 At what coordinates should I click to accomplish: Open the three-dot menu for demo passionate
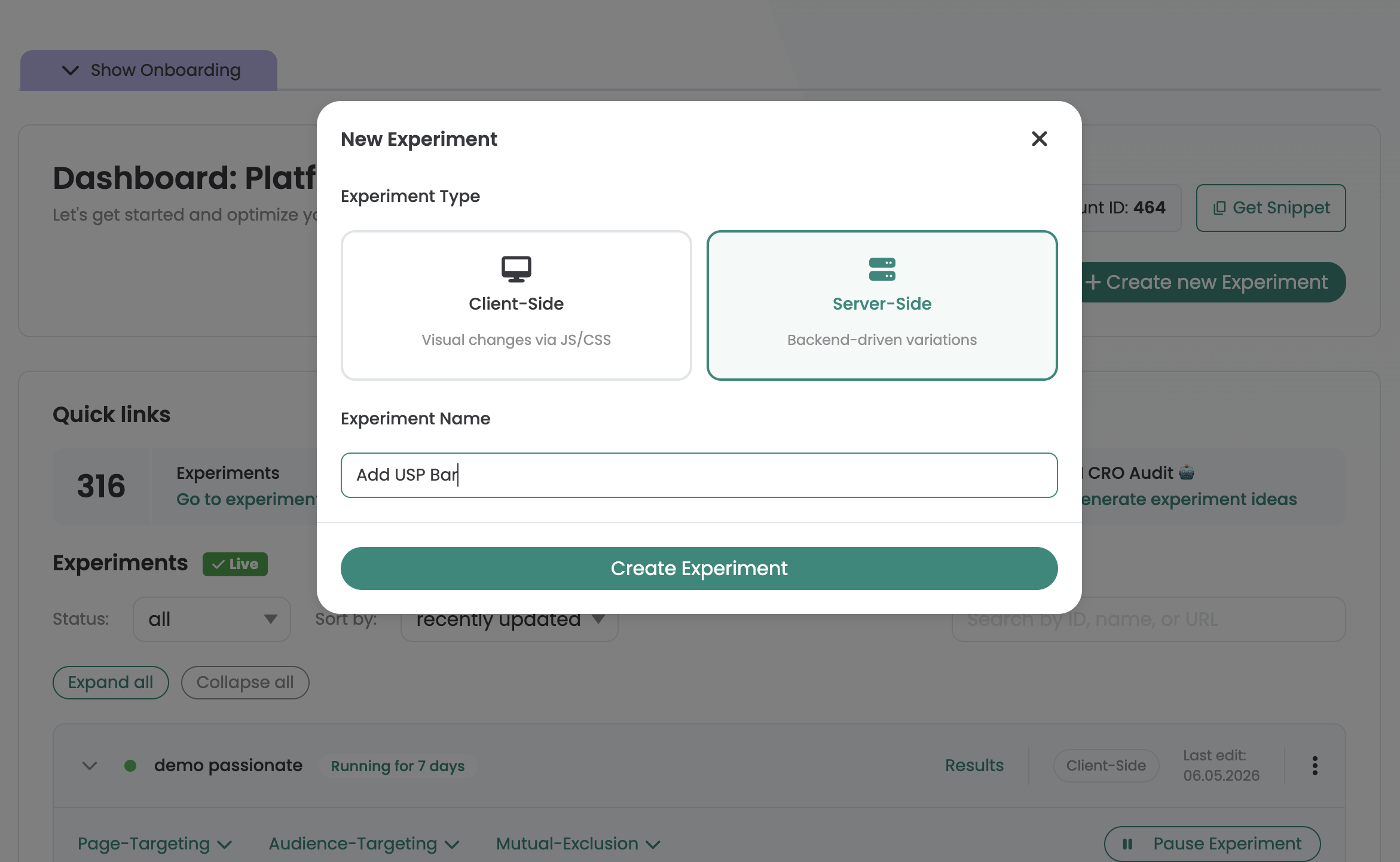click(x=1315, y=766)
